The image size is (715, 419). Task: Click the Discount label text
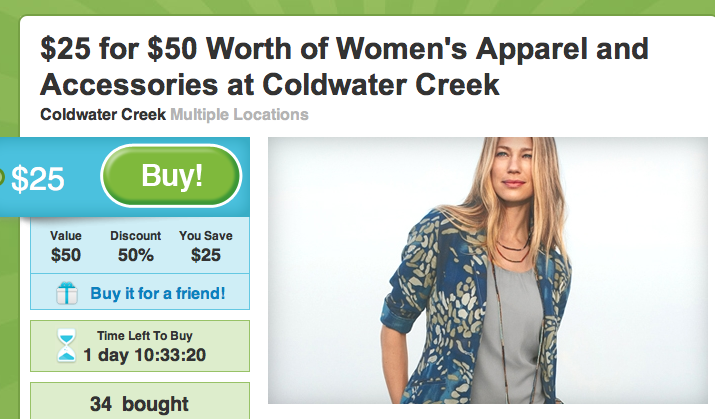tap(135, 236)
